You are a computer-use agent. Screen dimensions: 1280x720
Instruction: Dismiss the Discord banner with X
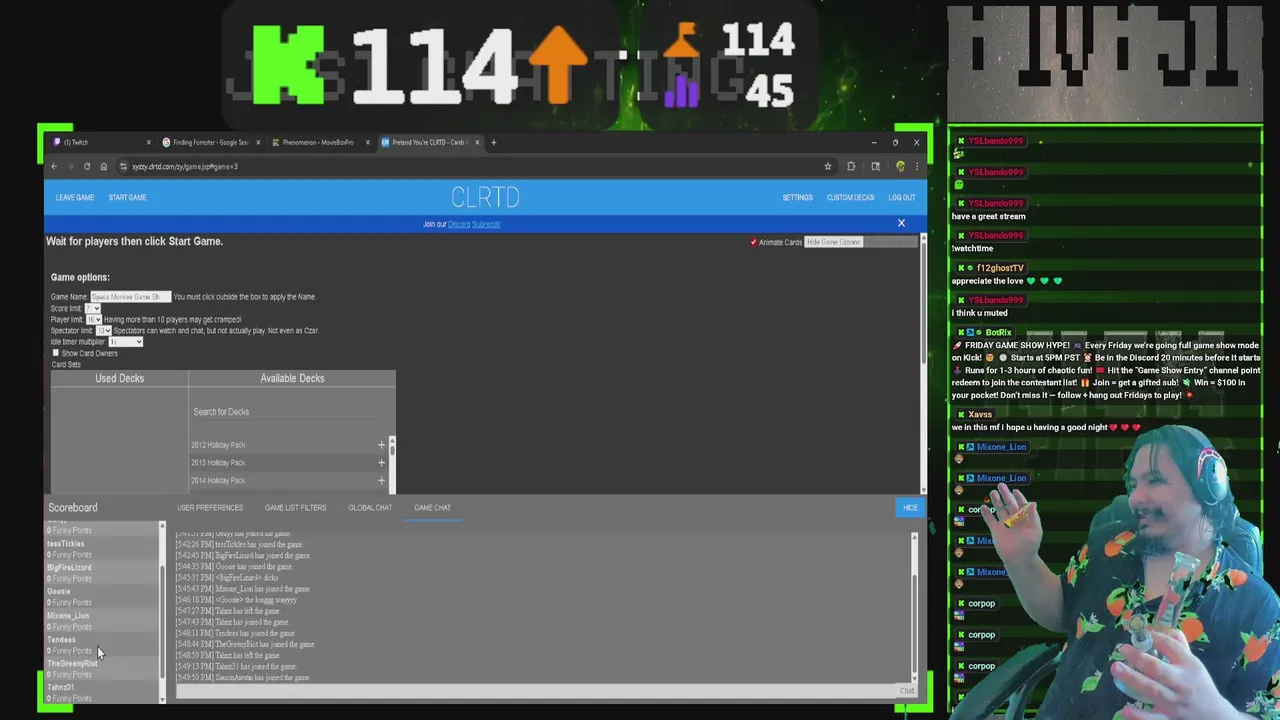pos(901,223)
